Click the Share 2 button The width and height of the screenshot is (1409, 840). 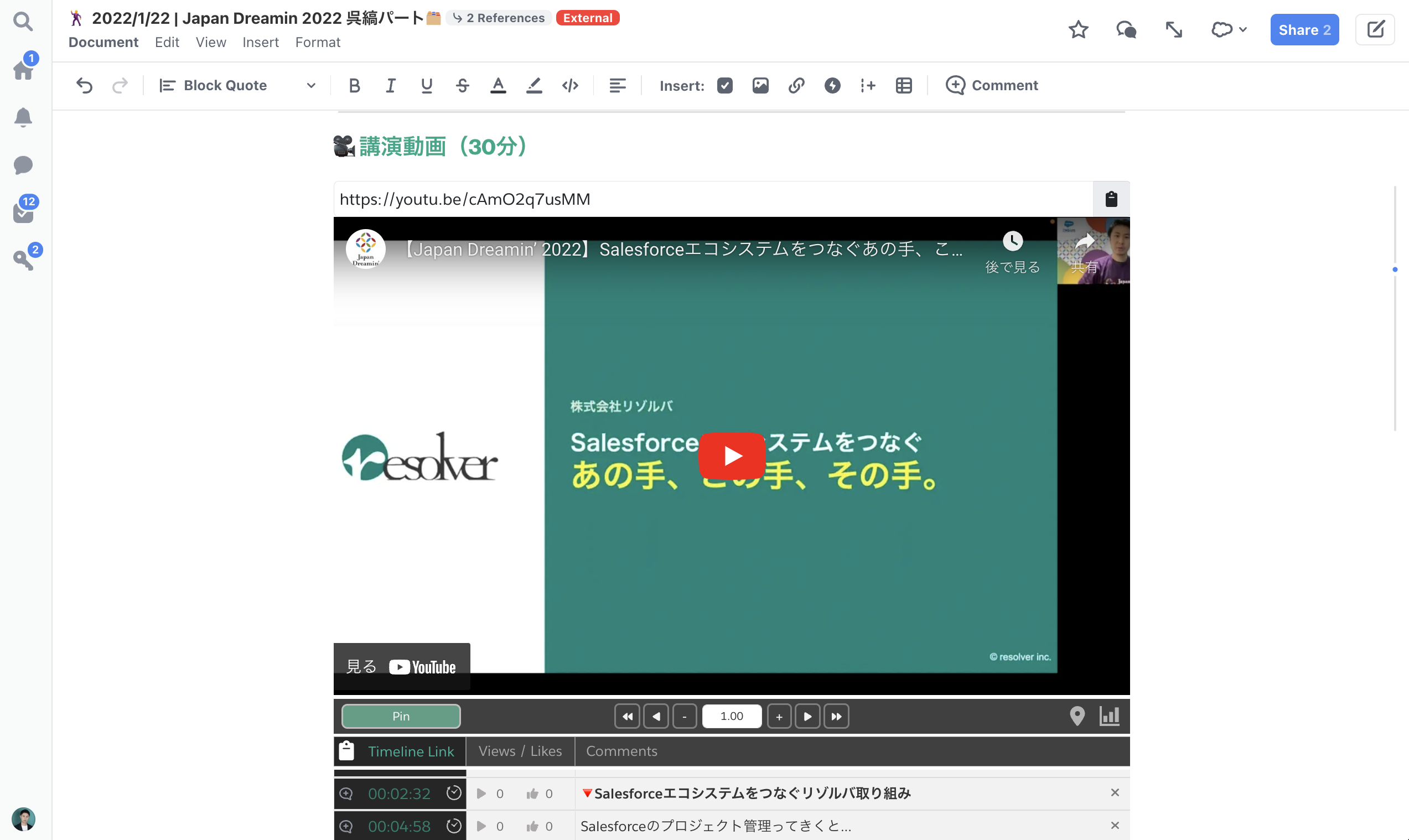1304,29
